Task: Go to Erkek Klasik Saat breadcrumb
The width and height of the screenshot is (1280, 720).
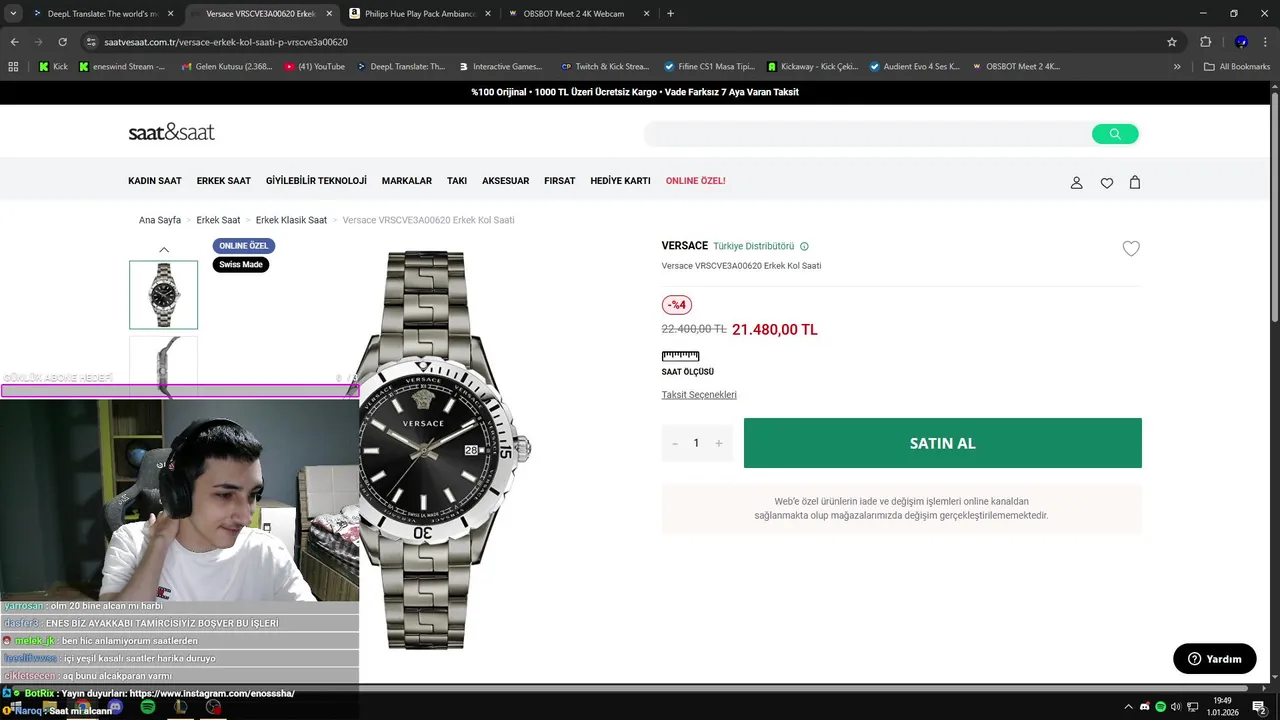Action: pos(291,220)
